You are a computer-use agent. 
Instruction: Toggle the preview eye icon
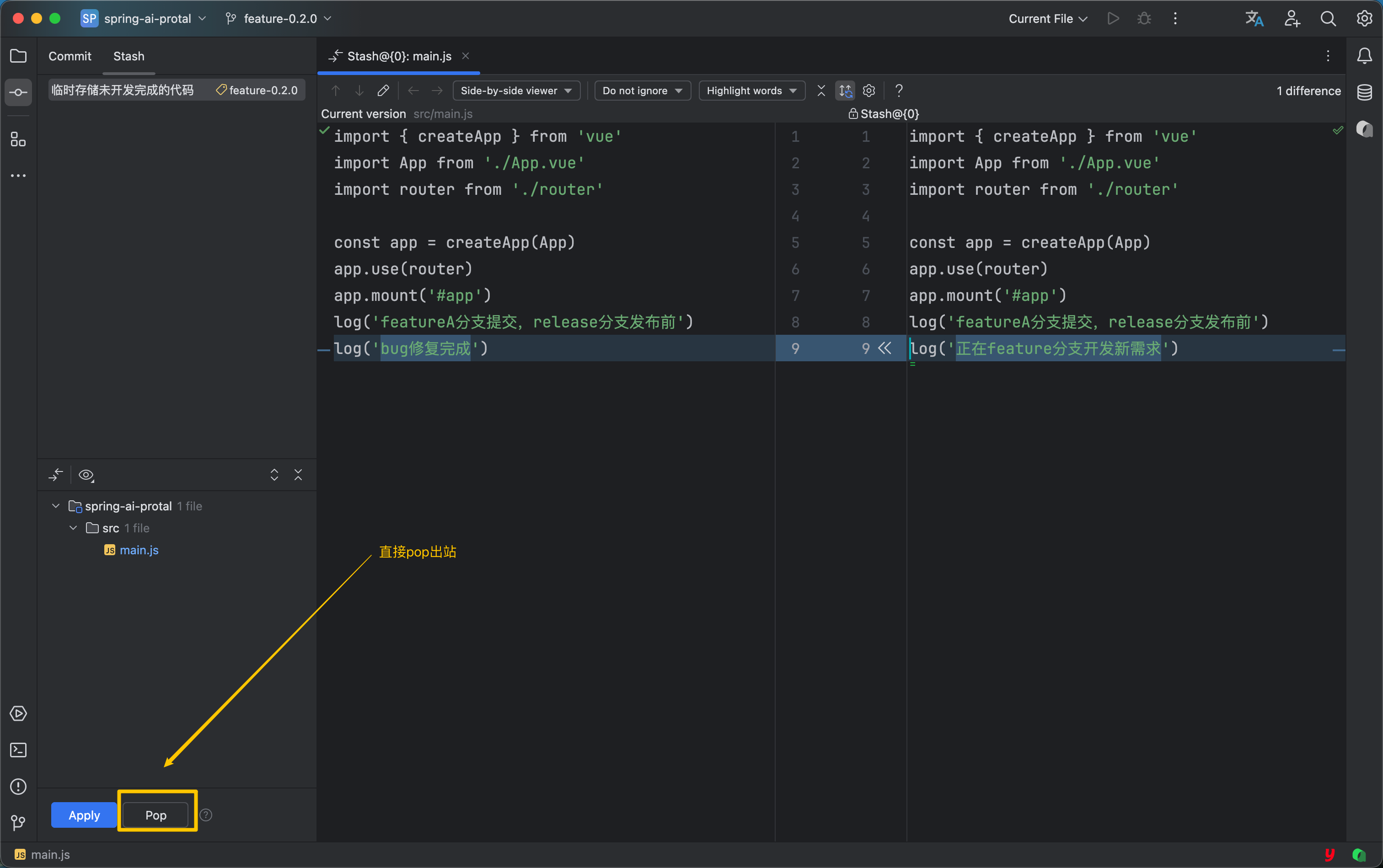click(x=86, y=475)
